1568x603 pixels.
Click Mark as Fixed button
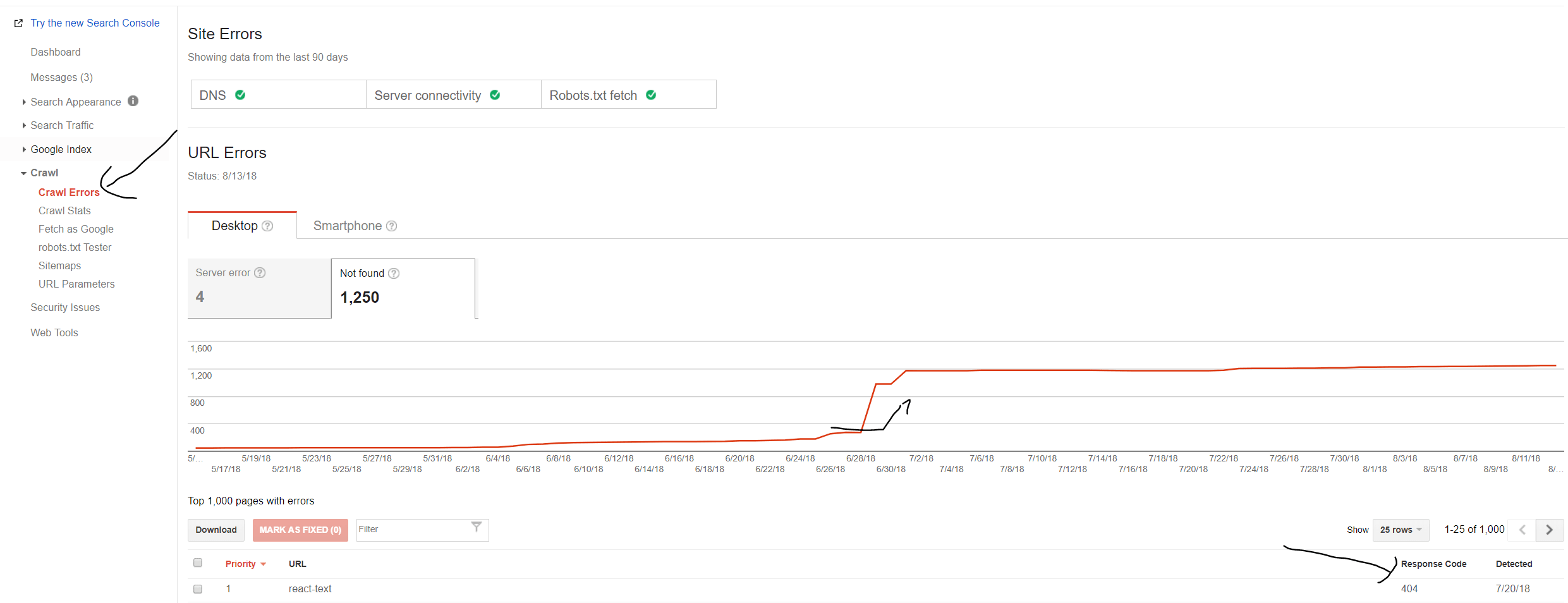(x=300, y=530)
